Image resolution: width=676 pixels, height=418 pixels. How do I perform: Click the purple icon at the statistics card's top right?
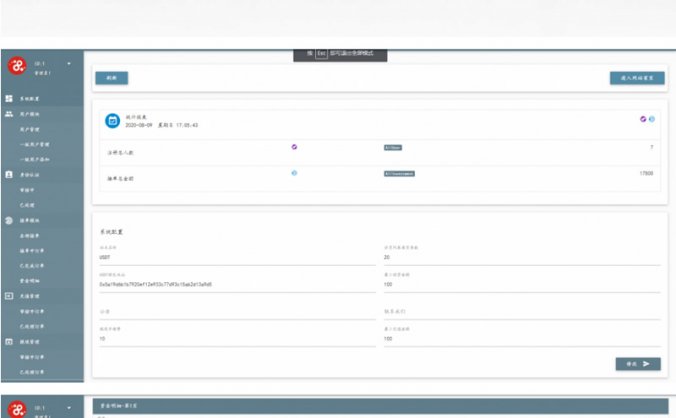(x=643, y=119)
